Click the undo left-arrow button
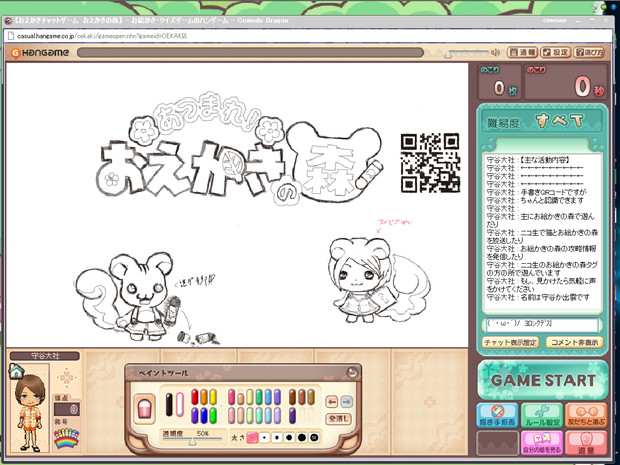This screenshot has width=620, height=465. [x=332, y=402]
